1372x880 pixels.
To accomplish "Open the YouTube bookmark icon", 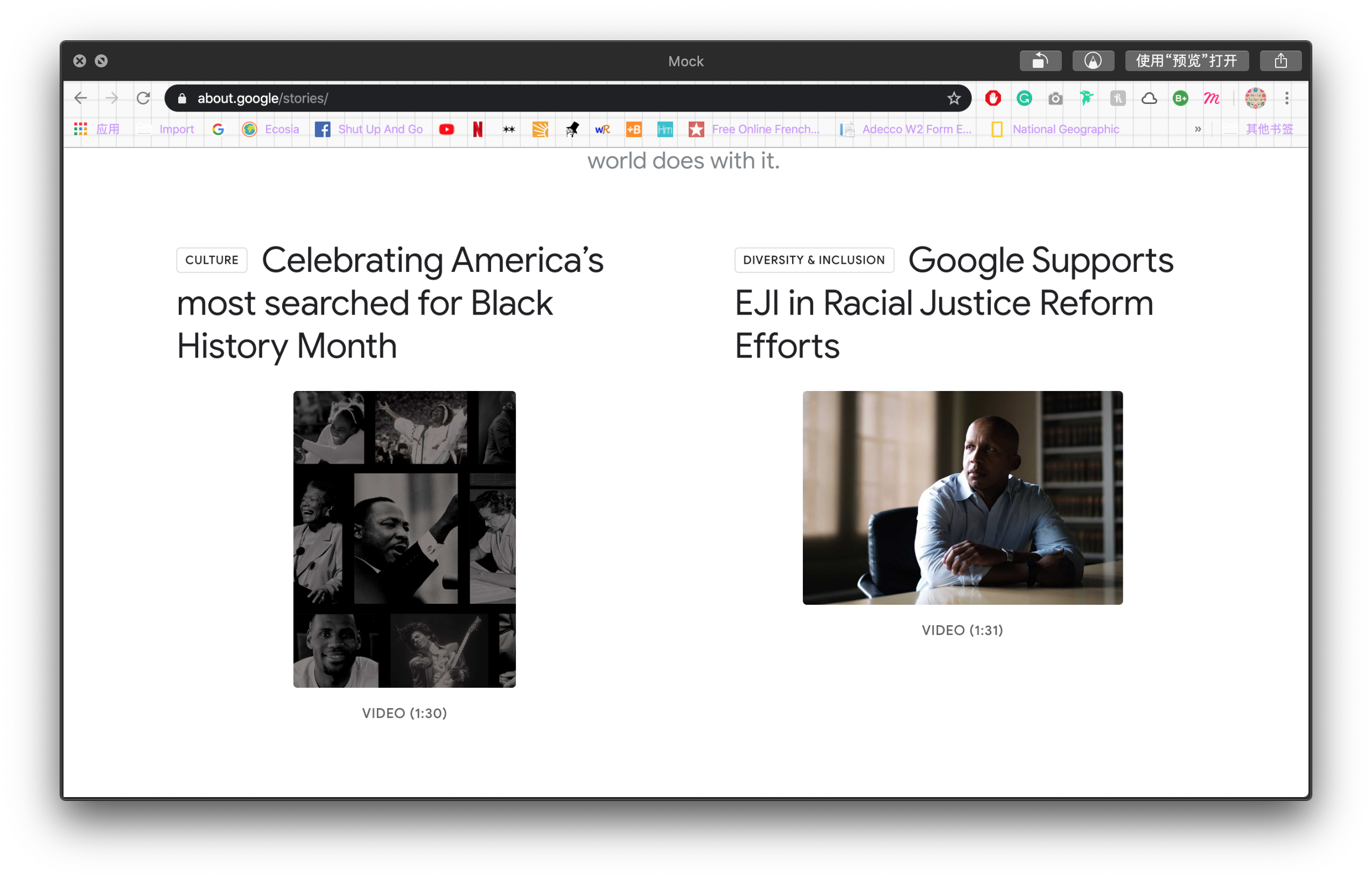I will tap(447, 130).
